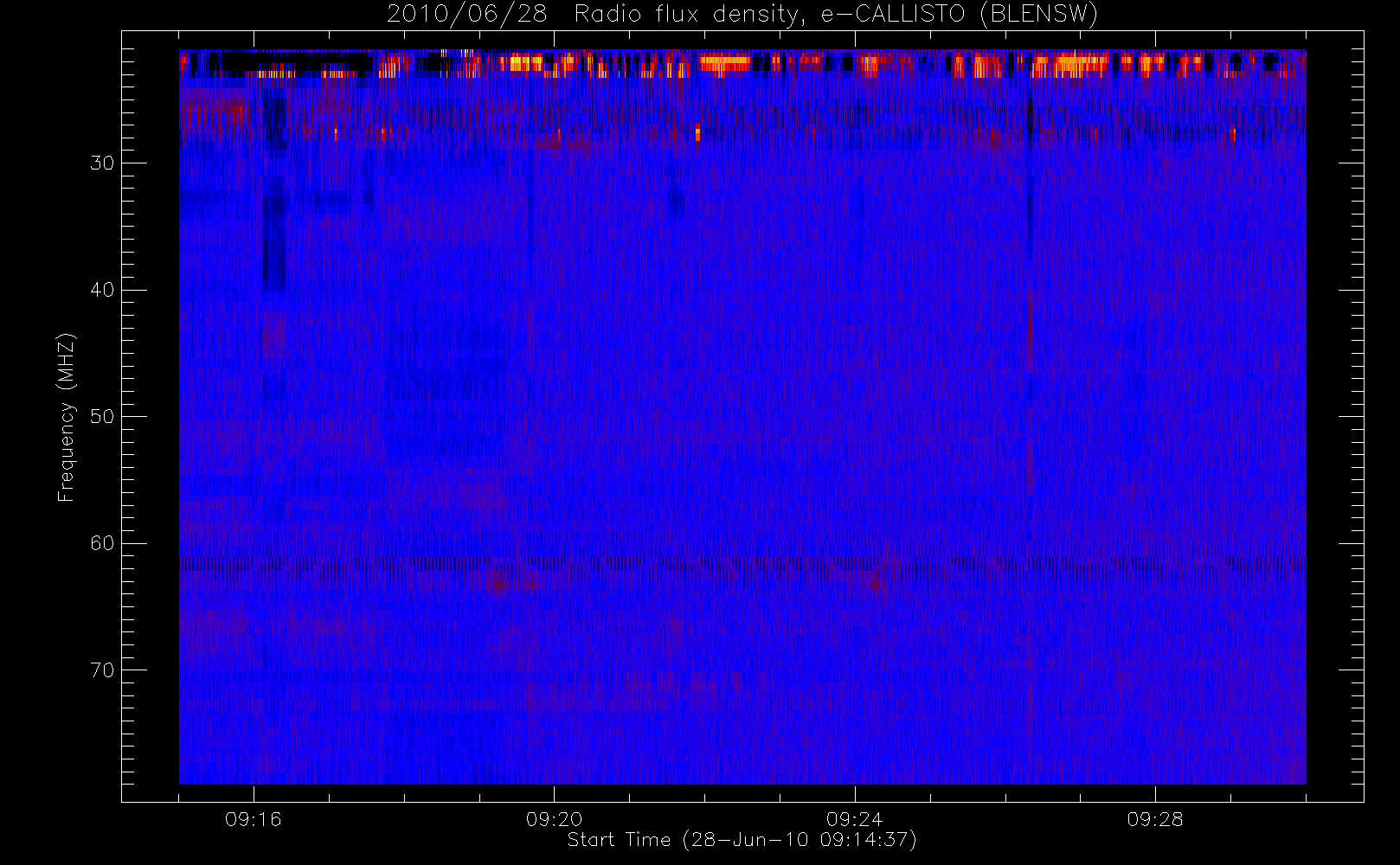Screen dimensions: 1400x865
Task: Click the 09:28 time tick label
Action: tap(1155, 819)
